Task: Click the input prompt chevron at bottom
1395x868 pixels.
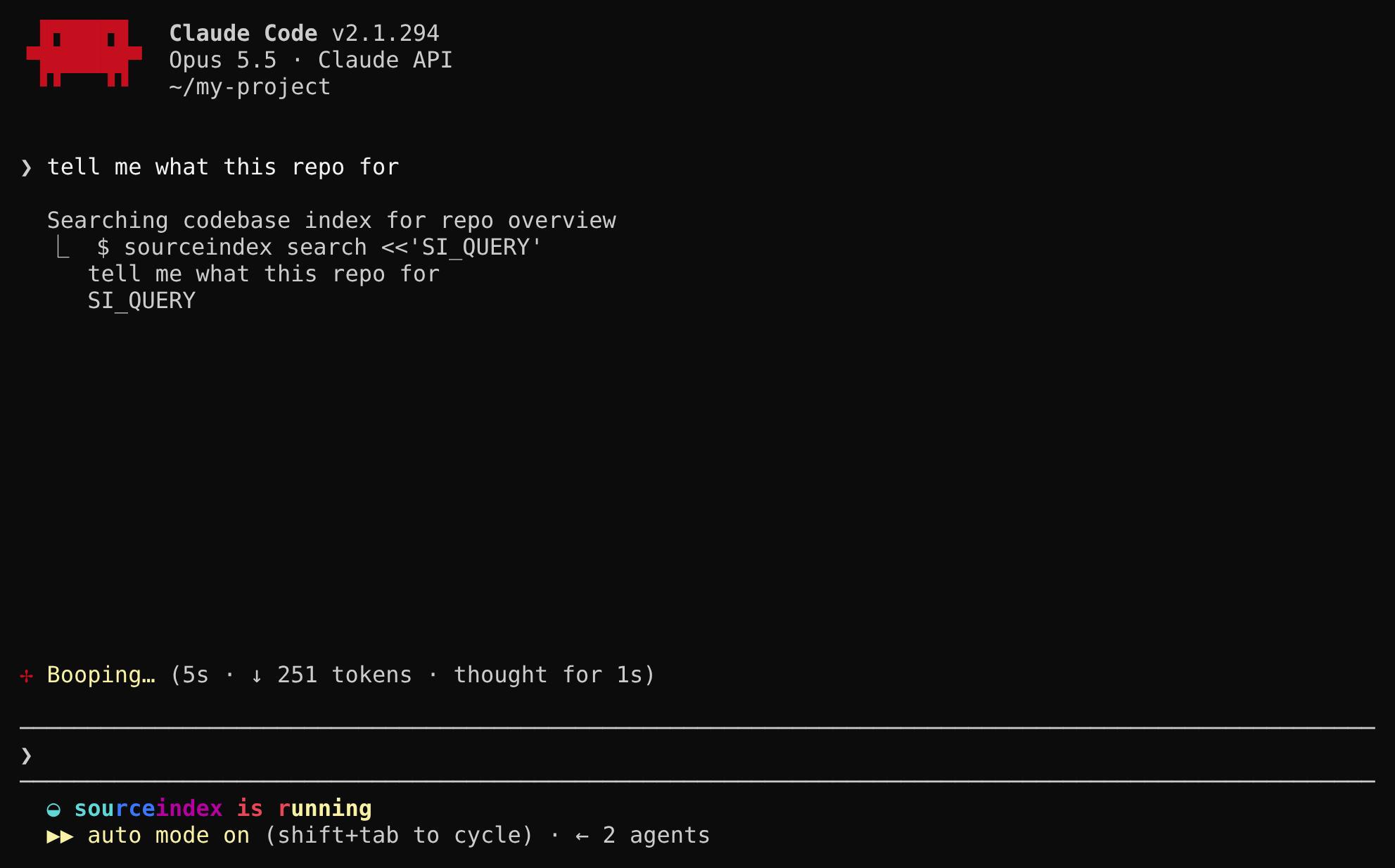Action: tap(27, 756)
